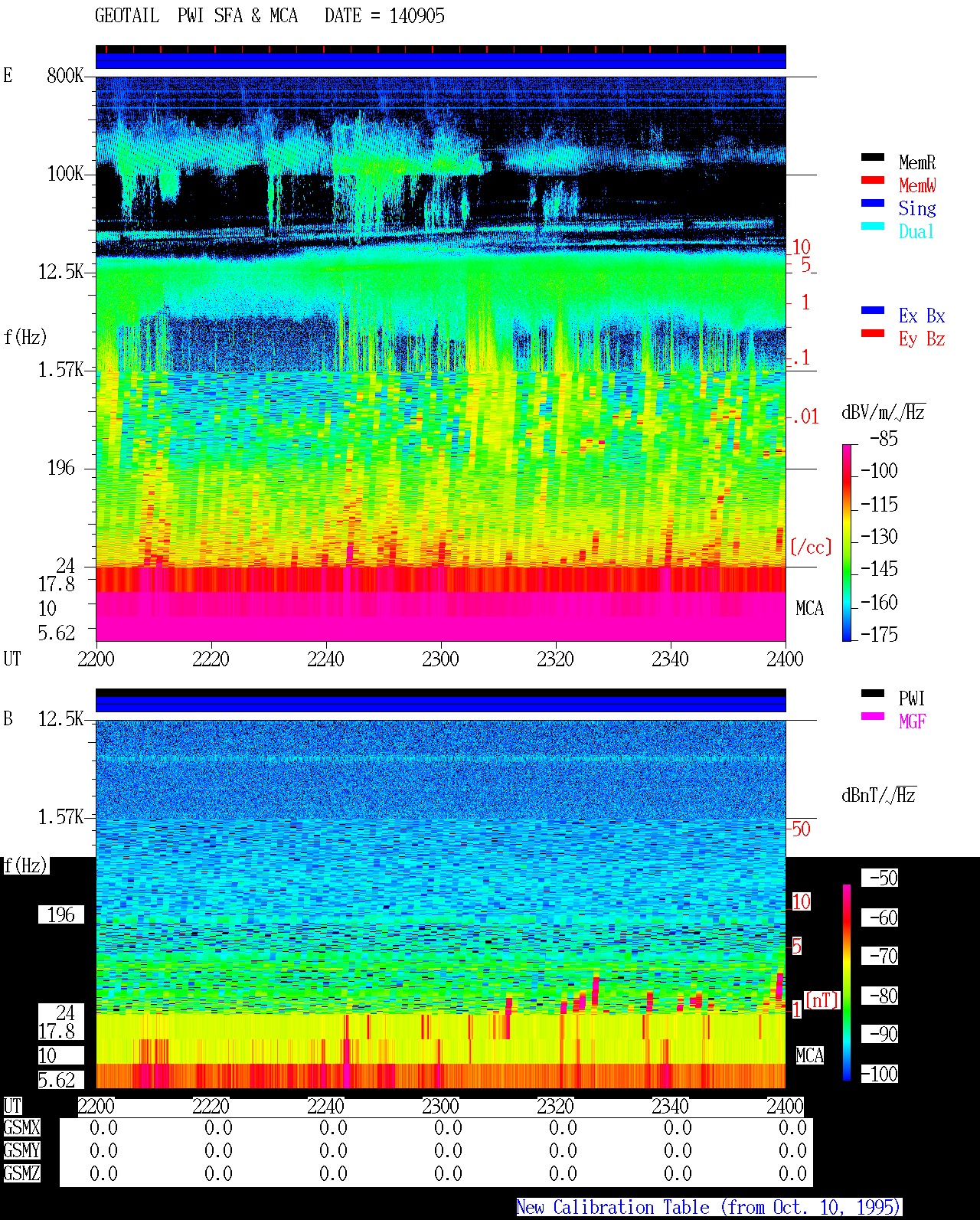Click the black MemR legend swatch
The height and width of the screenshot is (1220, 980).
click(x=873, y=157)
